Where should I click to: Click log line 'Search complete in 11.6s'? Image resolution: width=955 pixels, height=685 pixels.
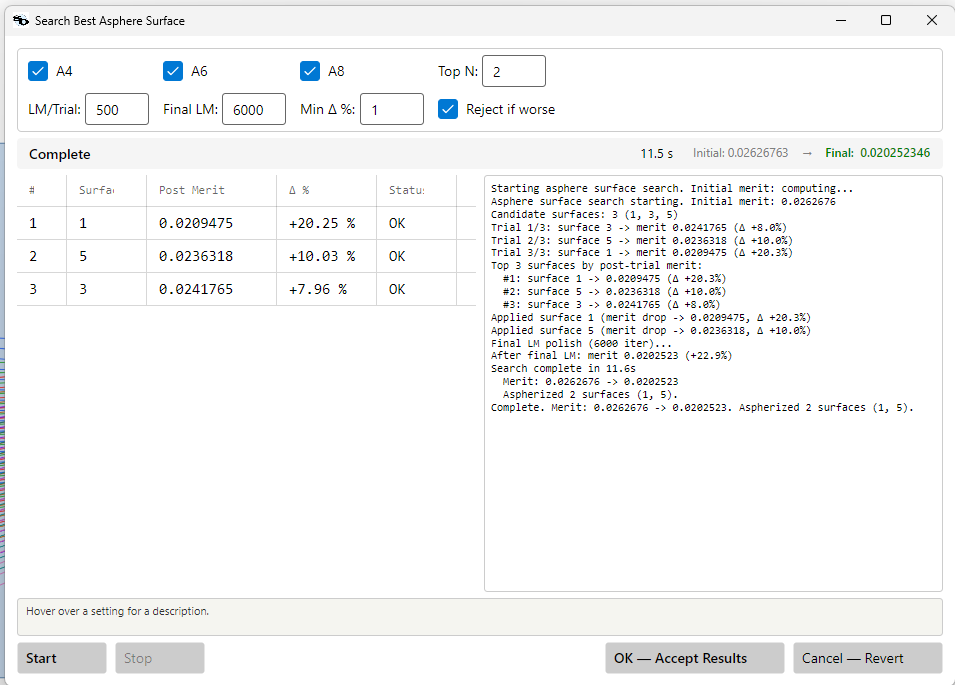point(563,368)
